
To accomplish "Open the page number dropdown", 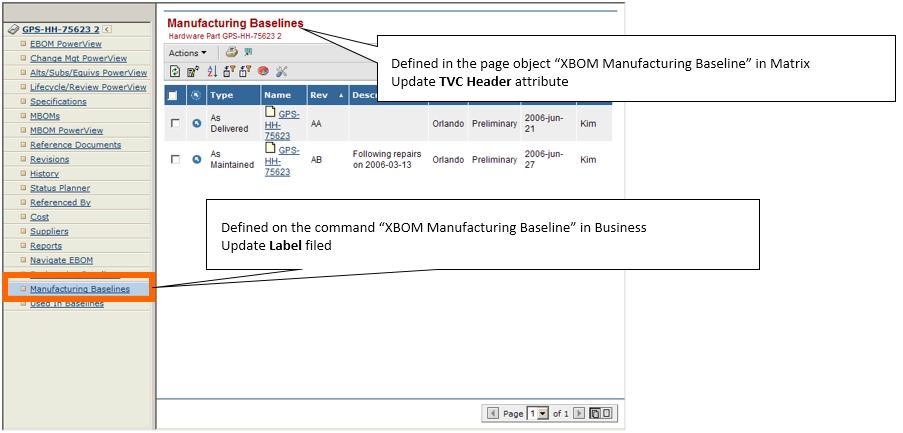I will (x=544, y=413).
